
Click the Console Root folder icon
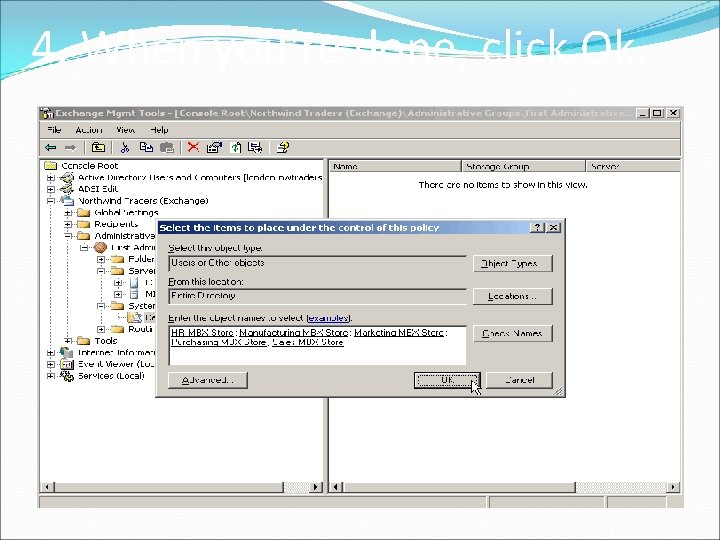point(51,166)
